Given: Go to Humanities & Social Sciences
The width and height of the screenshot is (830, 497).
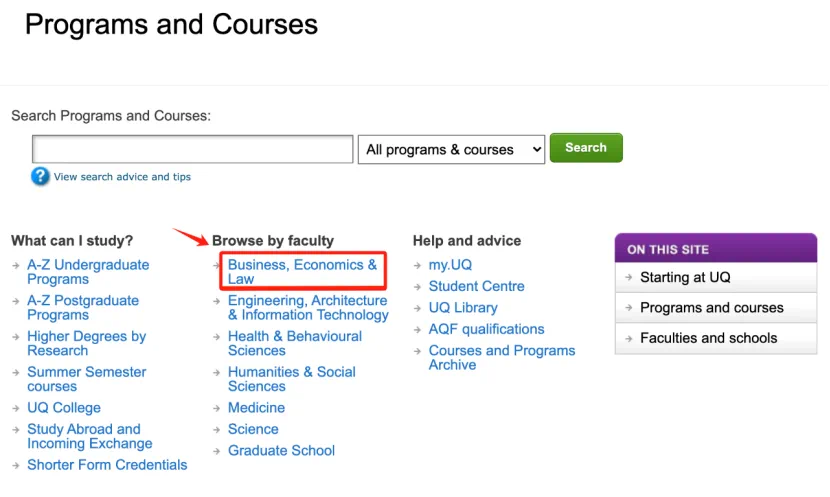Looking at the screenshot, I should coord(291,379).
